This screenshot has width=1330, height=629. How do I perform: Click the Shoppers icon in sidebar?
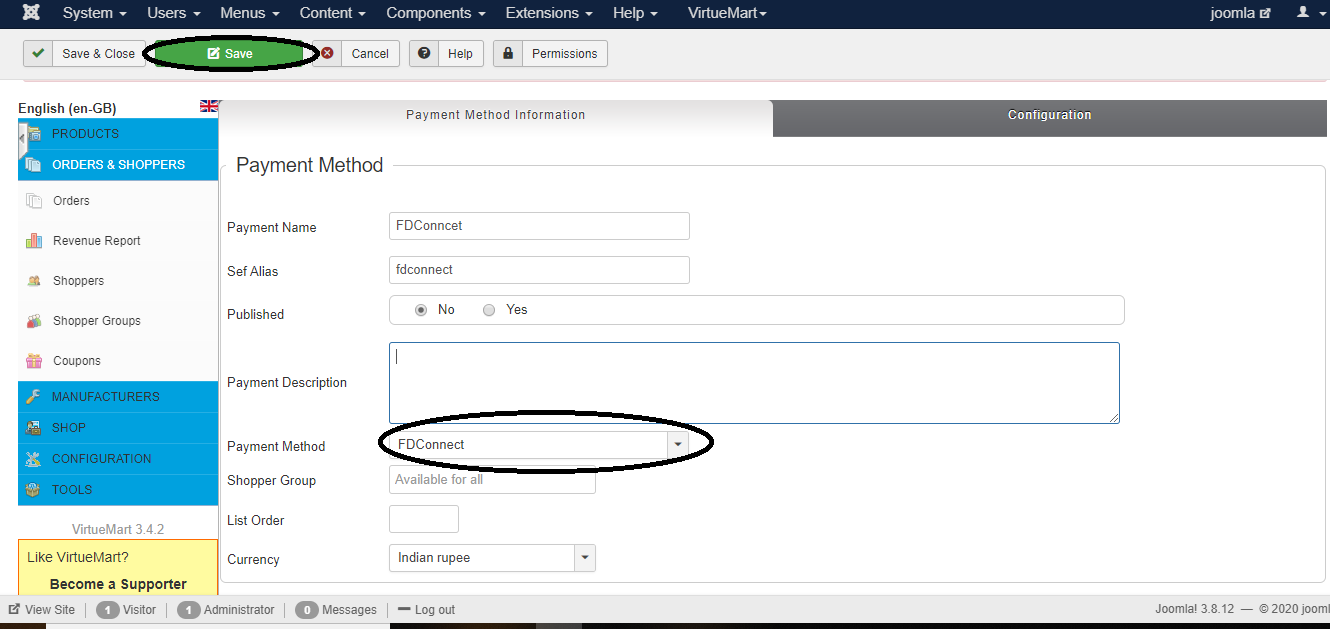pyautogui.click(x=34, y=281)
